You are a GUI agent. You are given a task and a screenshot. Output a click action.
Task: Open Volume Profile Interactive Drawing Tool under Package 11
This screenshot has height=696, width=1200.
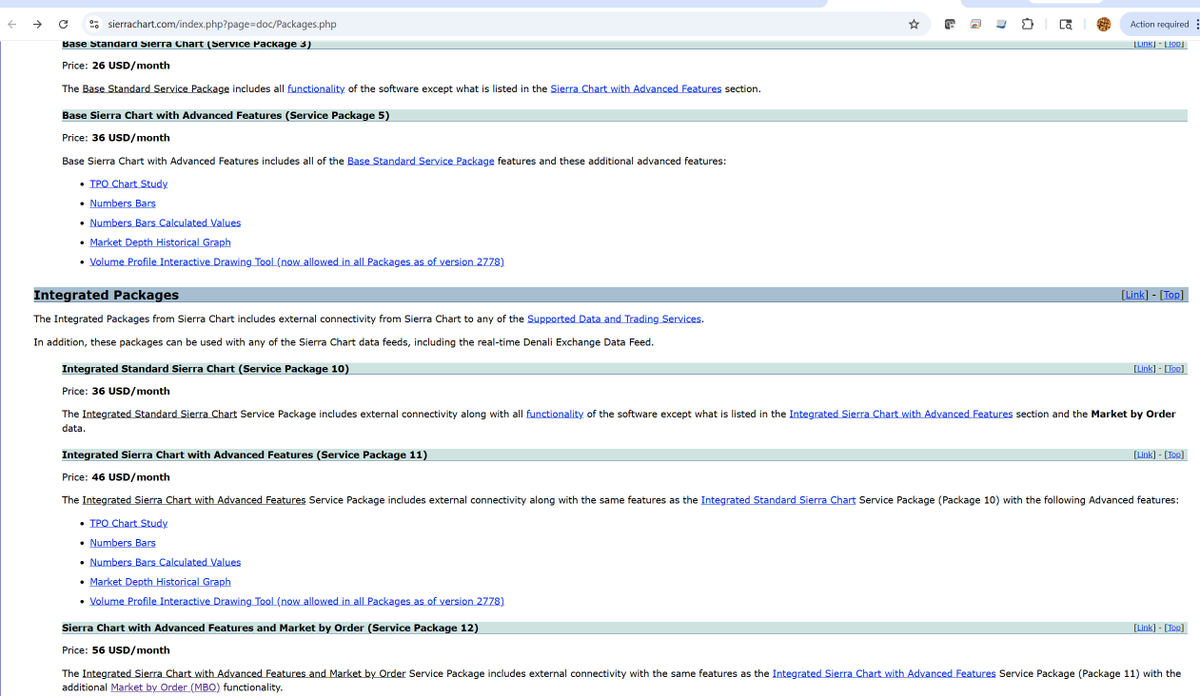tap(297, 601)
